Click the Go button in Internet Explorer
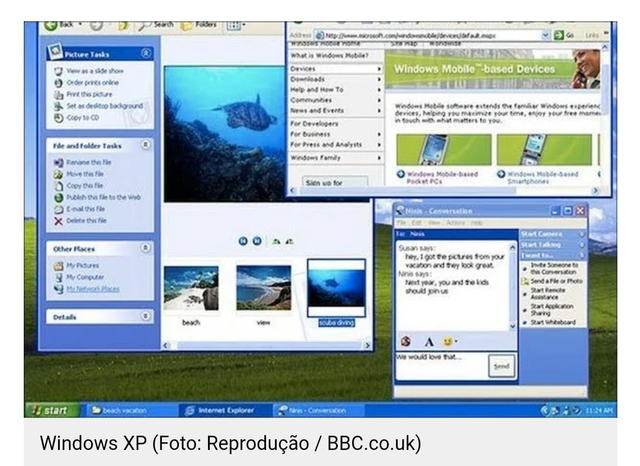Image resolution: width=640 pixels, height=466 pixels. pyautogui.click(x=564, y=36)
